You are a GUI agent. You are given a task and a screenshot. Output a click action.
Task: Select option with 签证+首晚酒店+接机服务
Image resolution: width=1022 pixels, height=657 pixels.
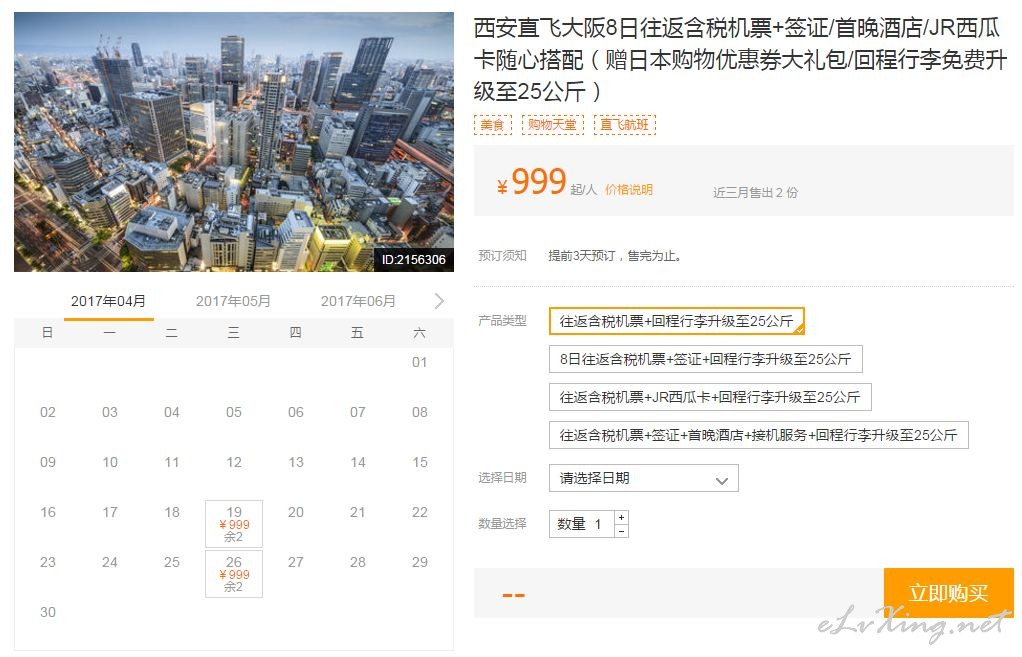coord(759,435)
